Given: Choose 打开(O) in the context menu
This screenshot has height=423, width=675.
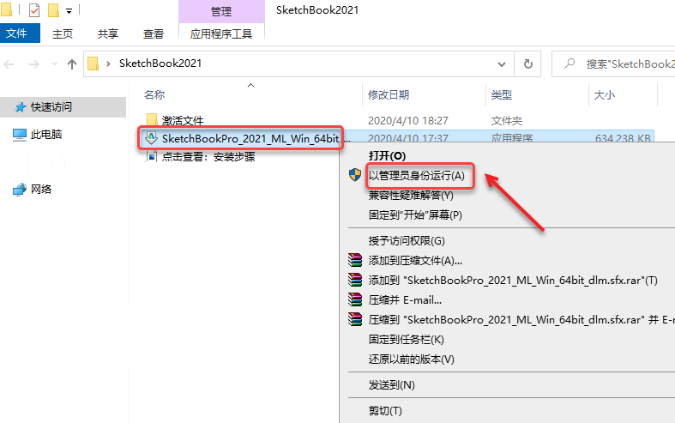Looking at the screenshot, I should [x=387, y=156].
